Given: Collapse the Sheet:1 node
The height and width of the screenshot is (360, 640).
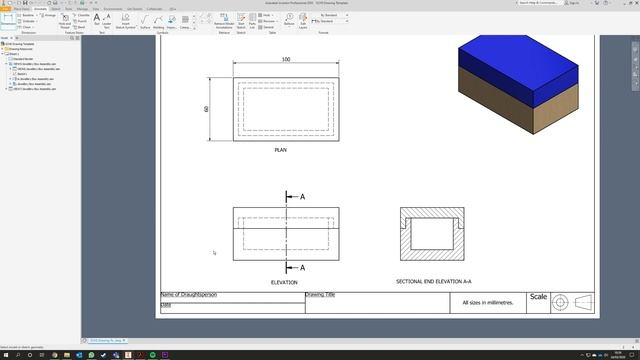Looking at the screenshot, I should (x=2, y=54).
